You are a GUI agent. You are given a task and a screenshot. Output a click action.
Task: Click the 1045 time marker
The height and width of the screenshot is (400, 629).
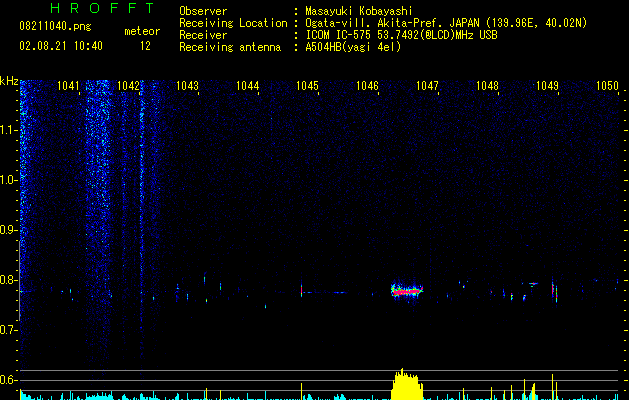point(307,86)
